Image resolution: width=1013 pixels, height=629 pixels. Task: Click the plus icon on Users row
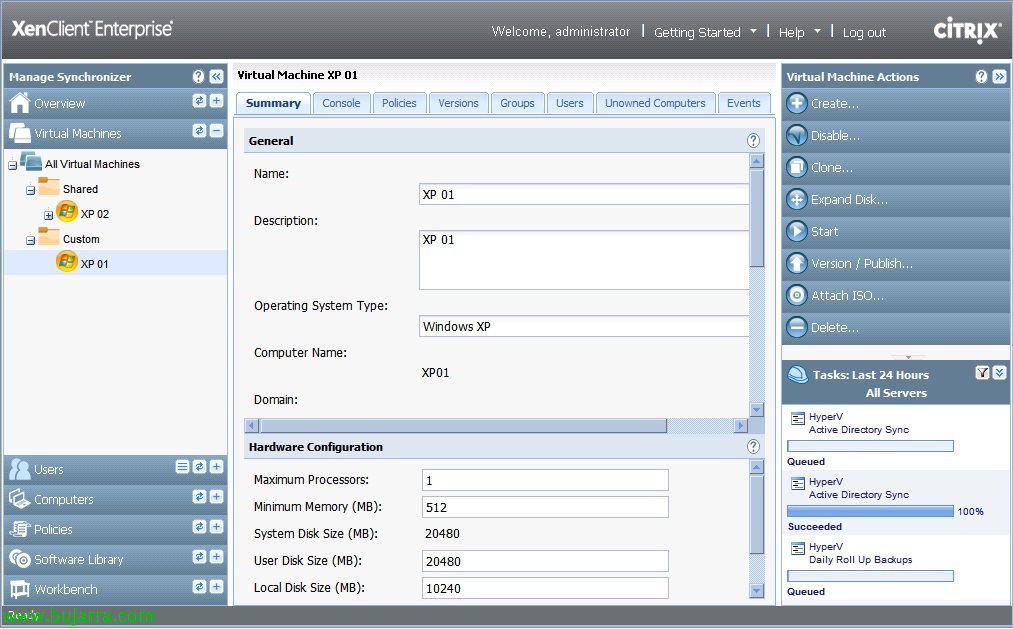216,466
